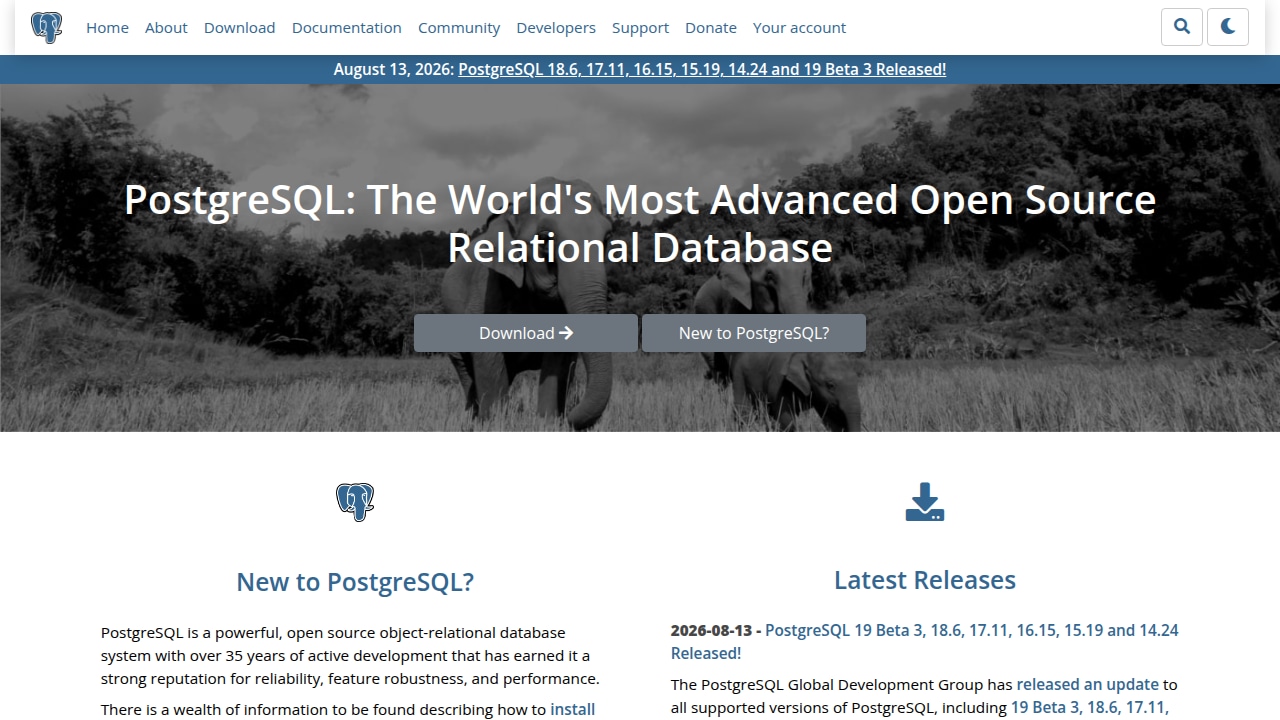
Task: Click the New to PostgreSQL? hero button
Action: click(x=754, y=333)
